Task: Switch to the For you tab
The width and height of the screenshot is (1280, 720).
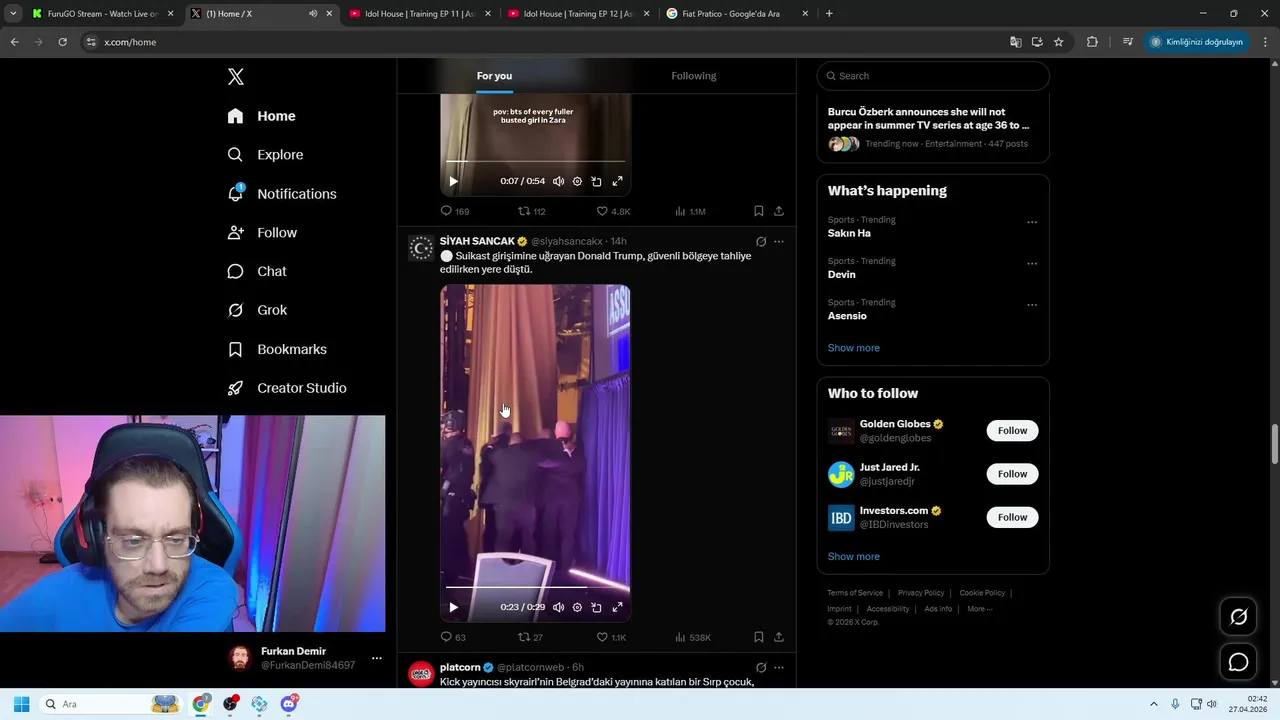Action: [494, 76]
